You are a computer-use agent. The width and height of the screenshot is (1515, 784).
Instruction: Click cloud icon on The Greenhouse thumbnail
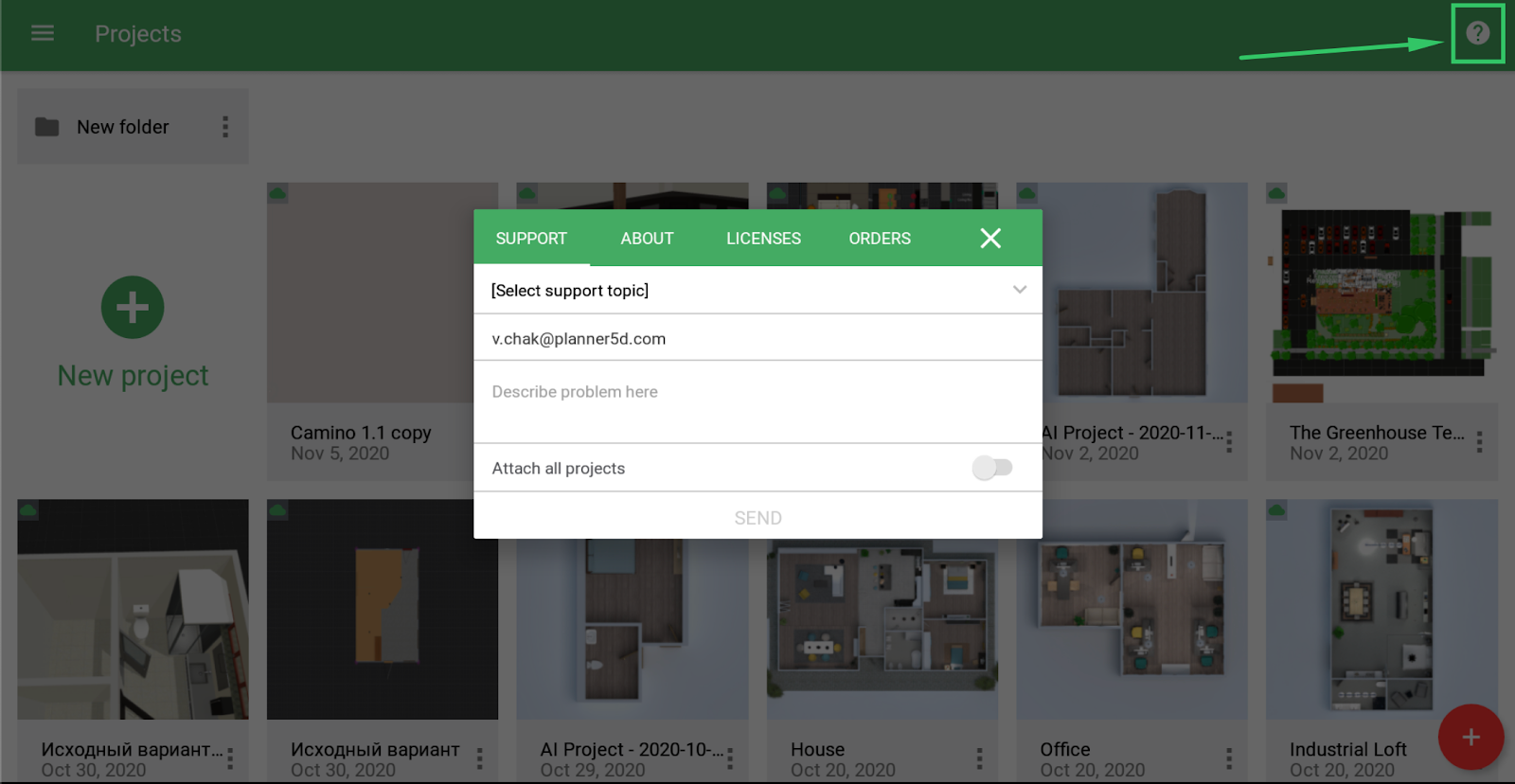pyautogui.click(x=1276, y=193)
